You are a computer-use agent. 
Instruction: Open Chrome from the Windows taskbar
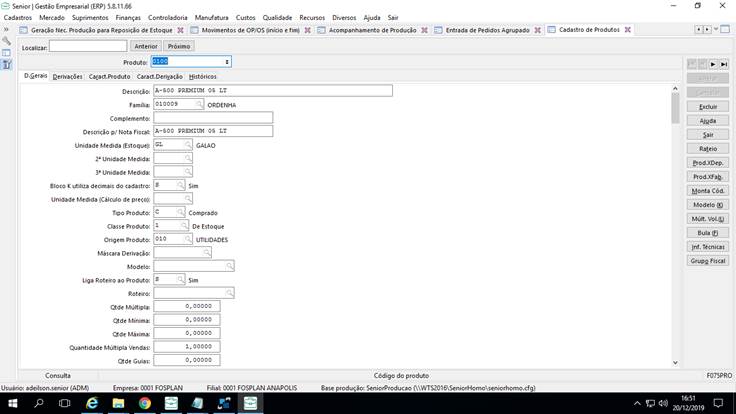tap(145, 403)
